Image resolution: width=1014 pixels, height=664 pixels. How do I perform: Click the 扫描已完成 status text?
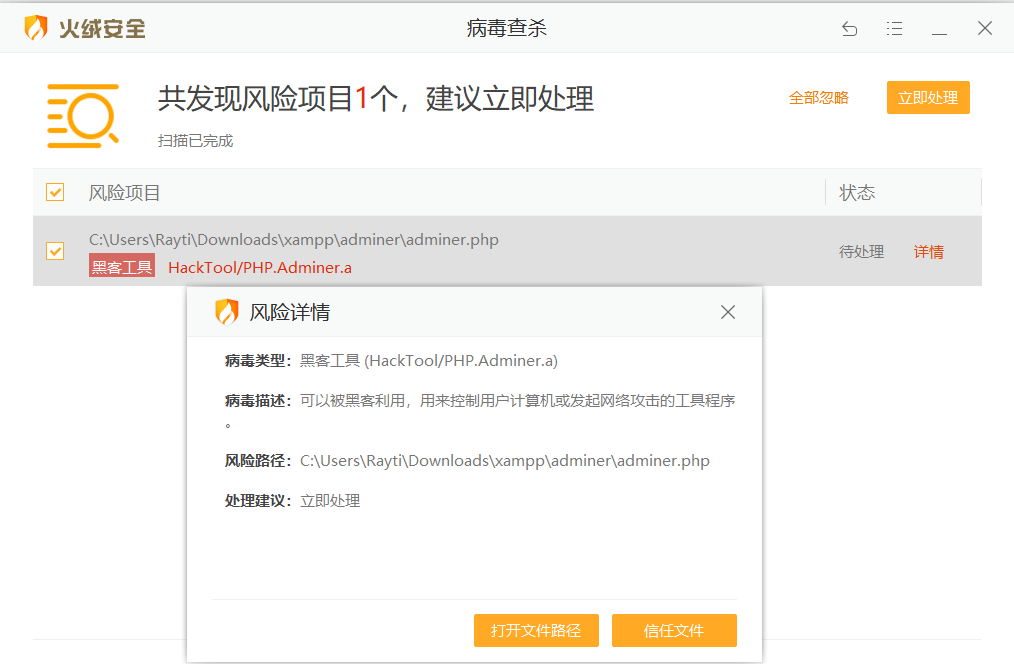tap(195, 141)
